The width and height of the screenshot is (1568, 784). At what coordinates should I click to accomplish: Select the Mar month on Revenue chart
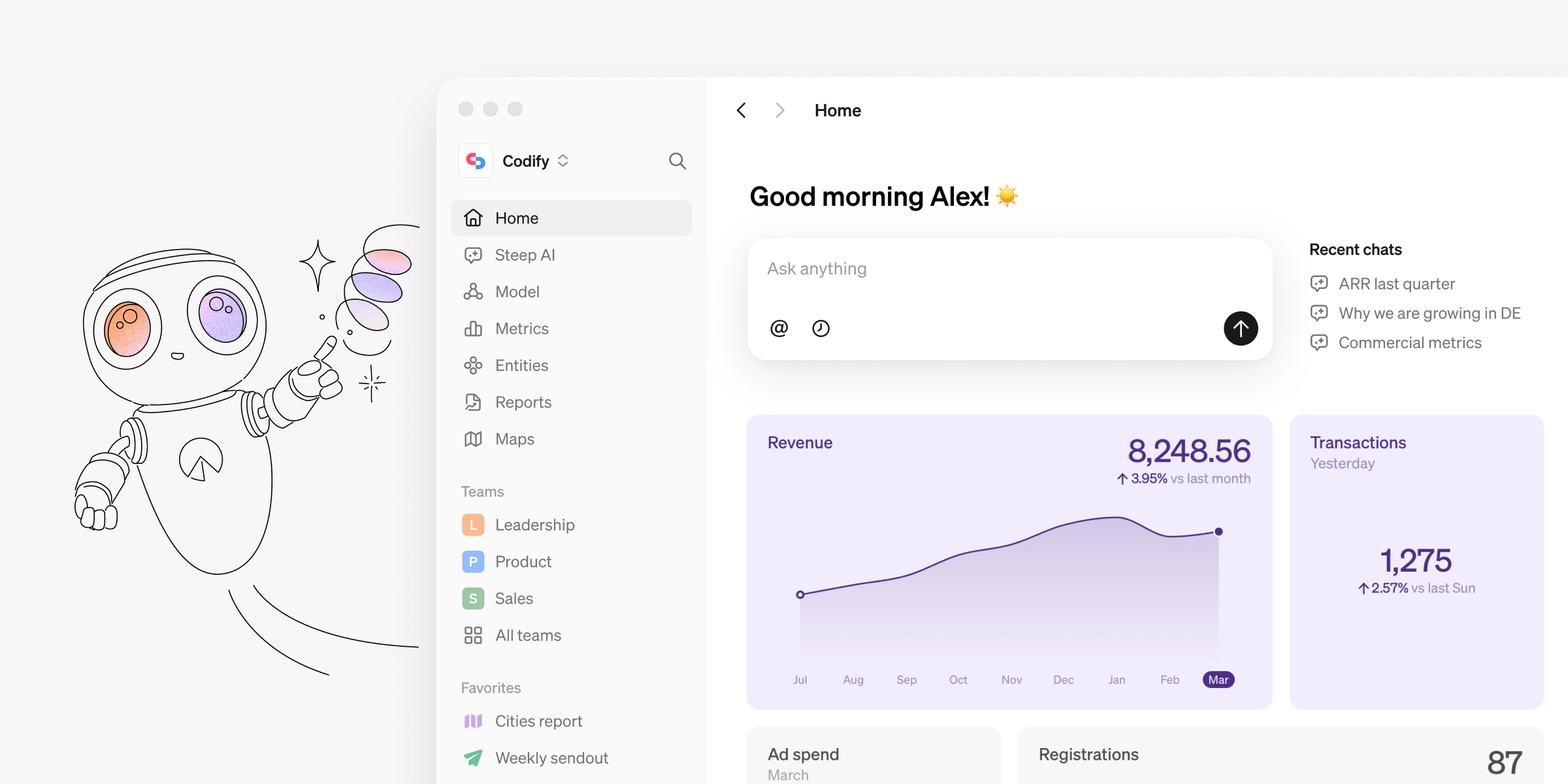point(1218,679)
